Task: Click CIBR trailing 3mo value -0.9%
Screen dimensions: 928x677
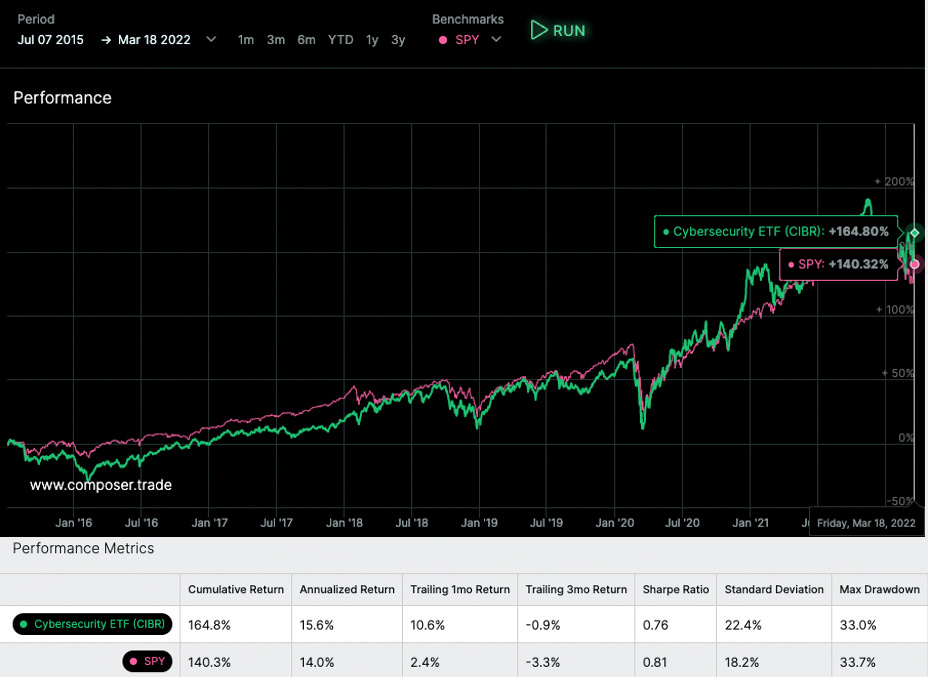Action: point(543,625)
